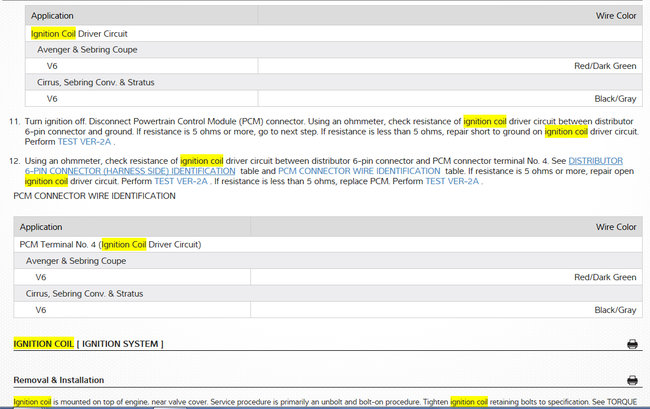Click 'Avenger & Sebring Coupe' in PCM table

(76, 261)
